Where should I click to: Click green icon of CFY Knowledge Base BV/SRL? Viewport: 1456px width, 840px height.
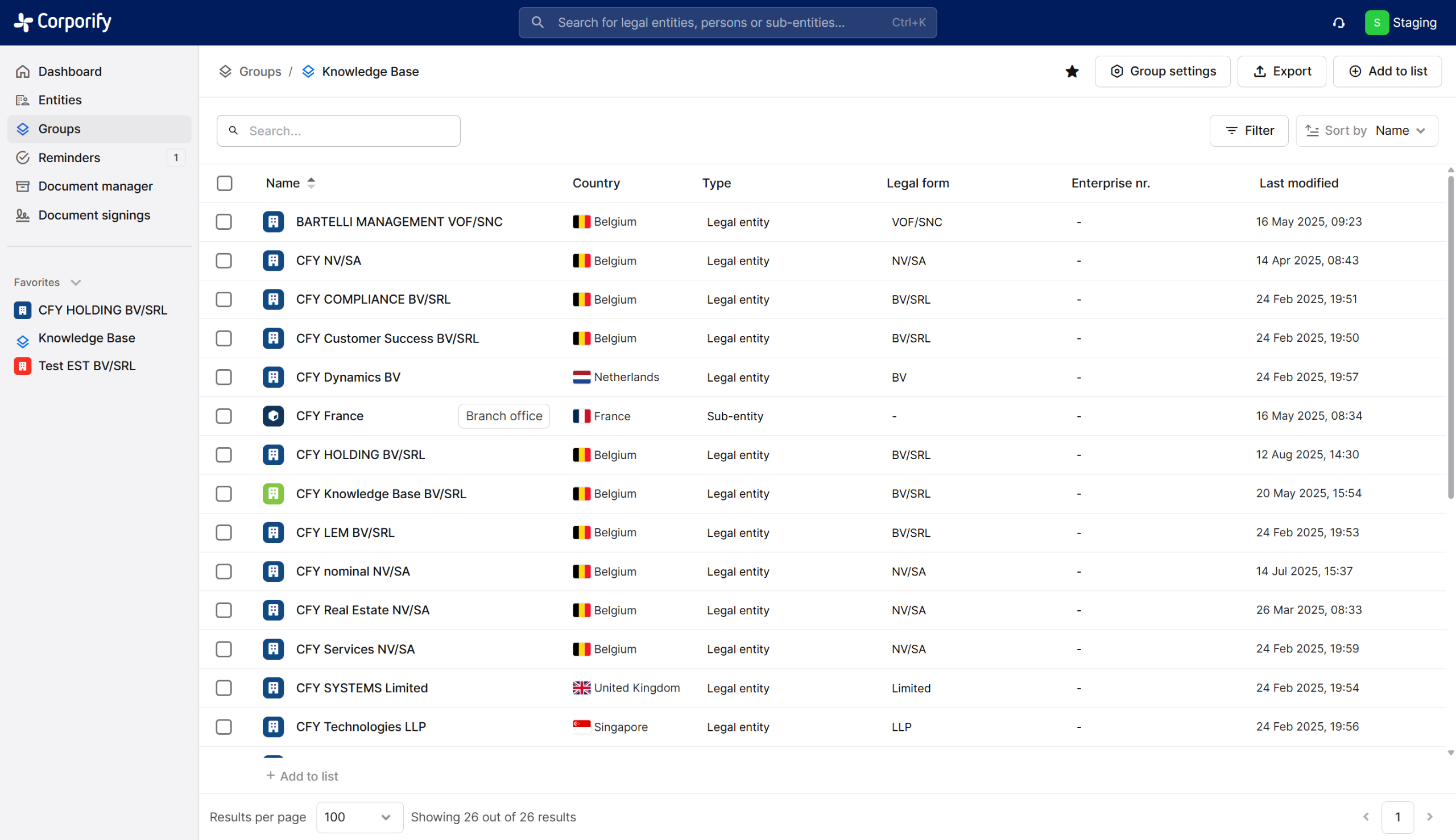[274, 494]
